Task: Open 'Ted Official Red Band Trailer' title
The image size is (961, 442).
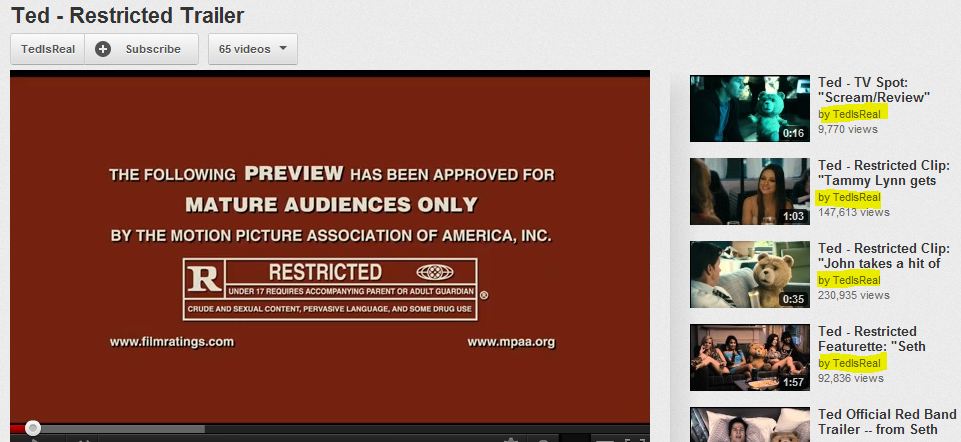Action: (x=887, y=422)
